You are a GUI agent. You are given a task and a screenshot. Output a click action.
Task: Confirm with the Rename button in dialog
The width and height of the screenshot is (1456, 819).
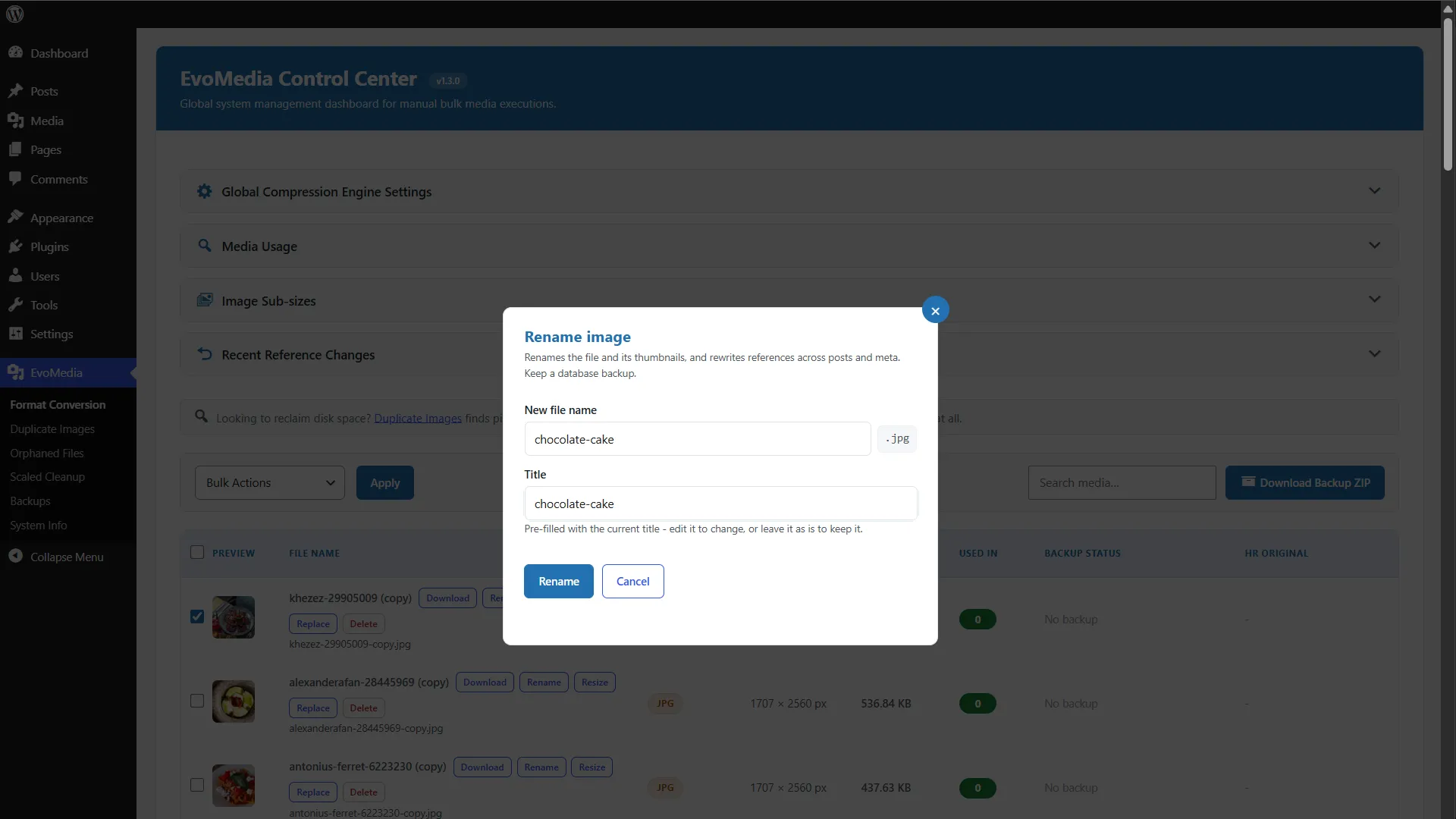[559, 582]
